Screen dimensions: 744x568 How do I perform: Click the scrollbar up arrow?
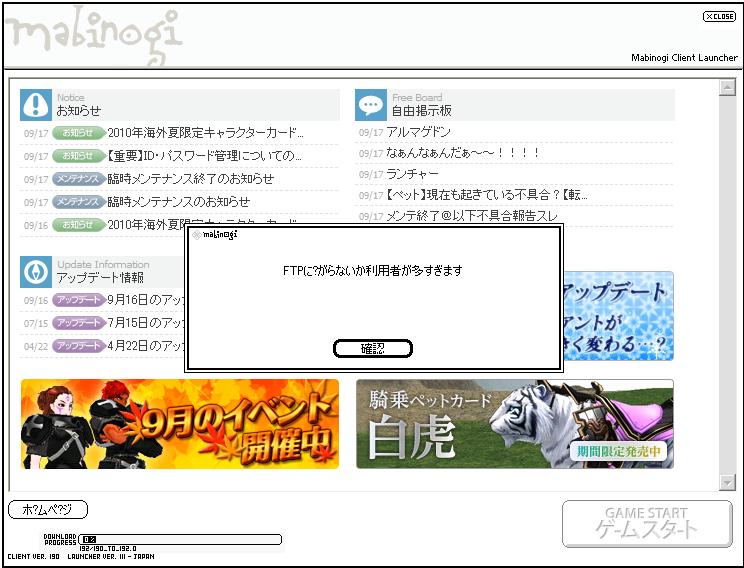click(727, 87)
